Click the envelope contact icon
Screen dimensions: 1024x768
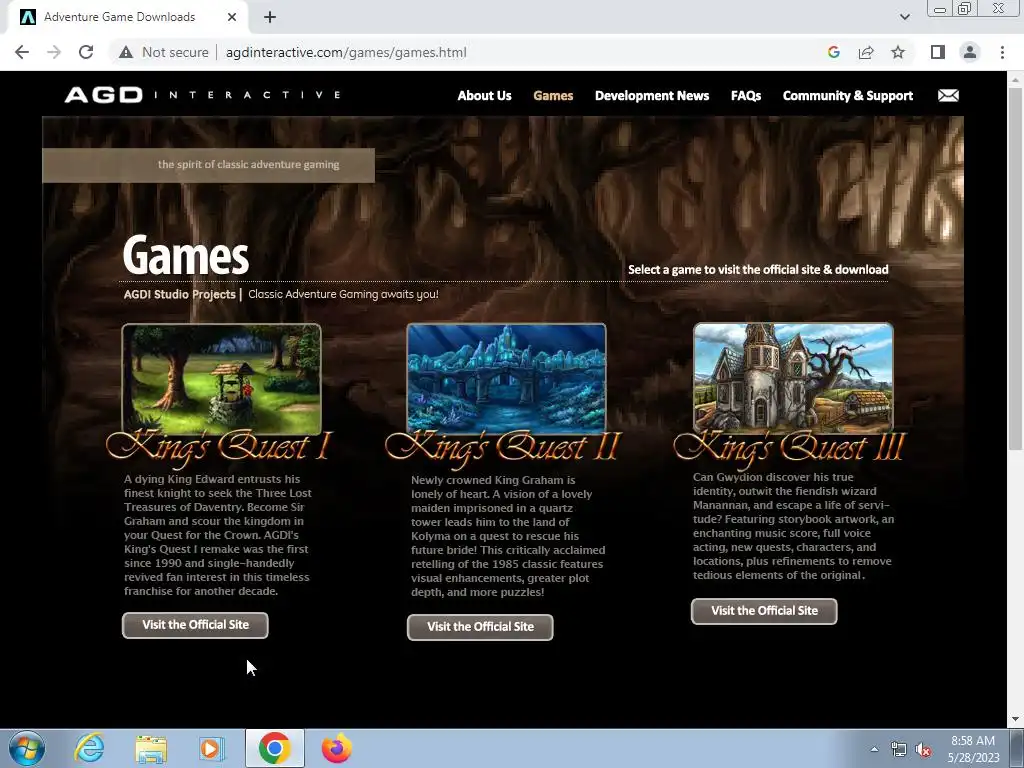pyautogui.click(x=948, y=95)
